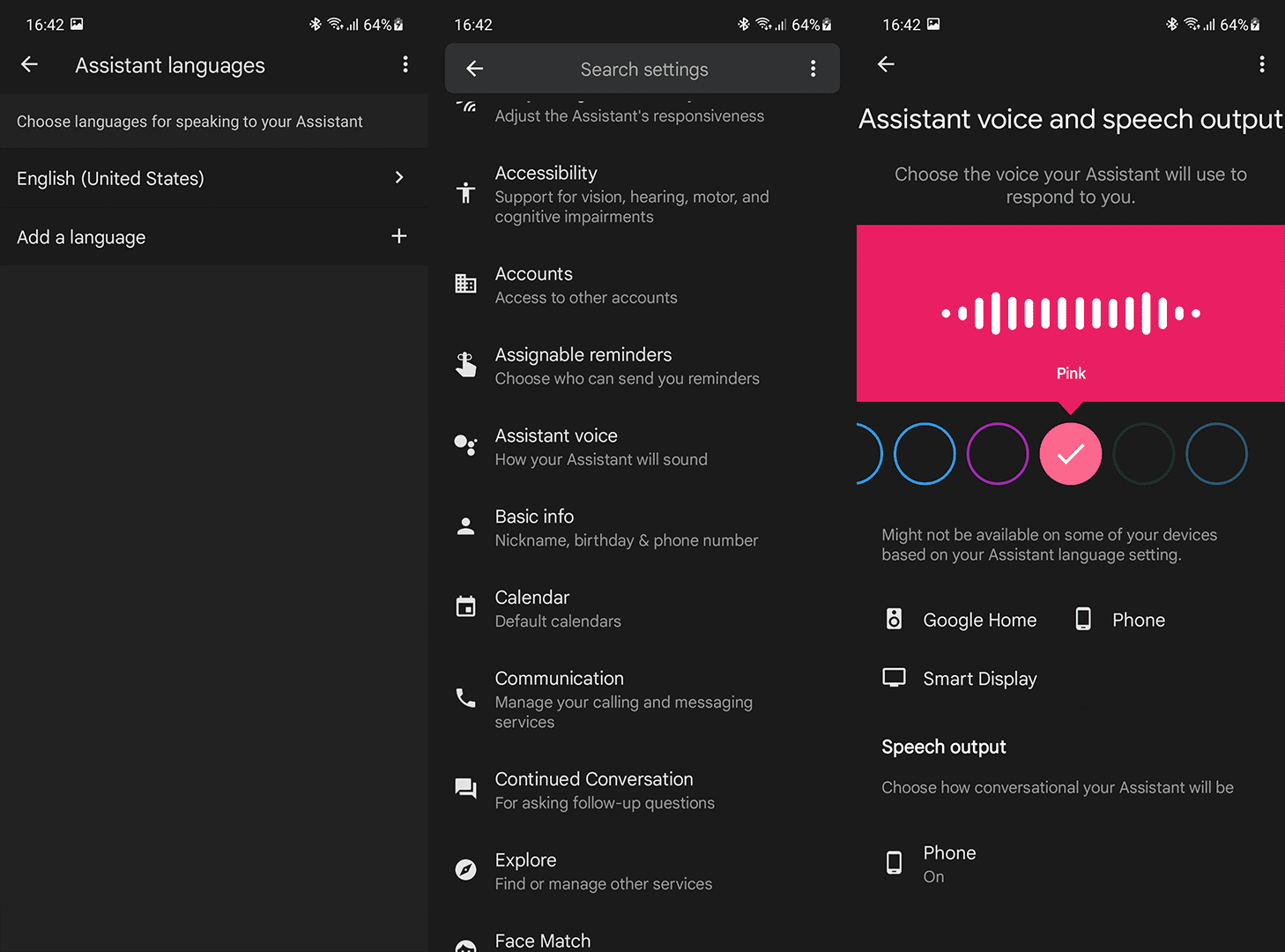
Task: Select the teal voice circle at far right
Action: coord(1216,454)
